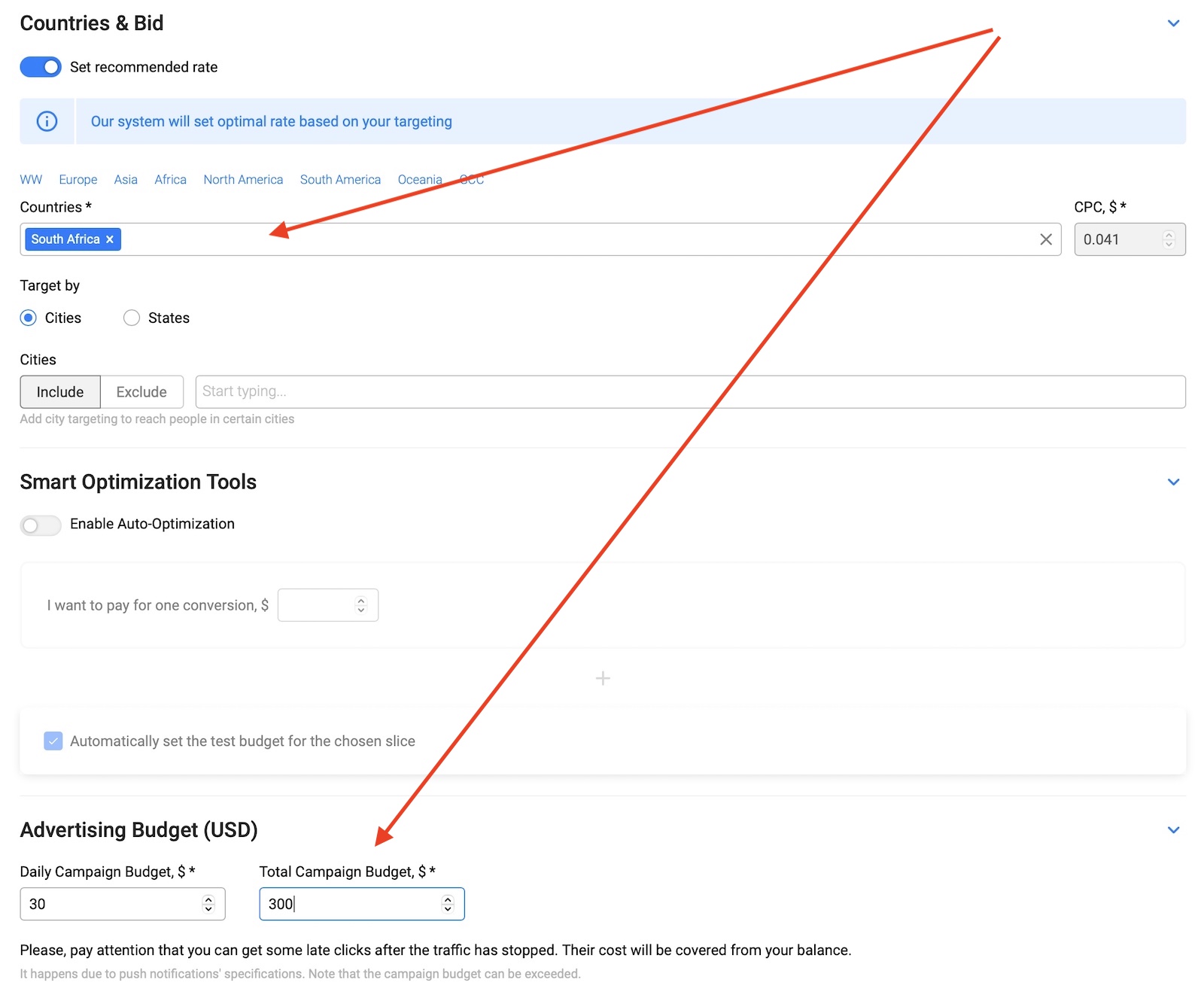Enable the Auto-Optimization toggle
This screenshot has width=1204, height=998.
[41, 525]
